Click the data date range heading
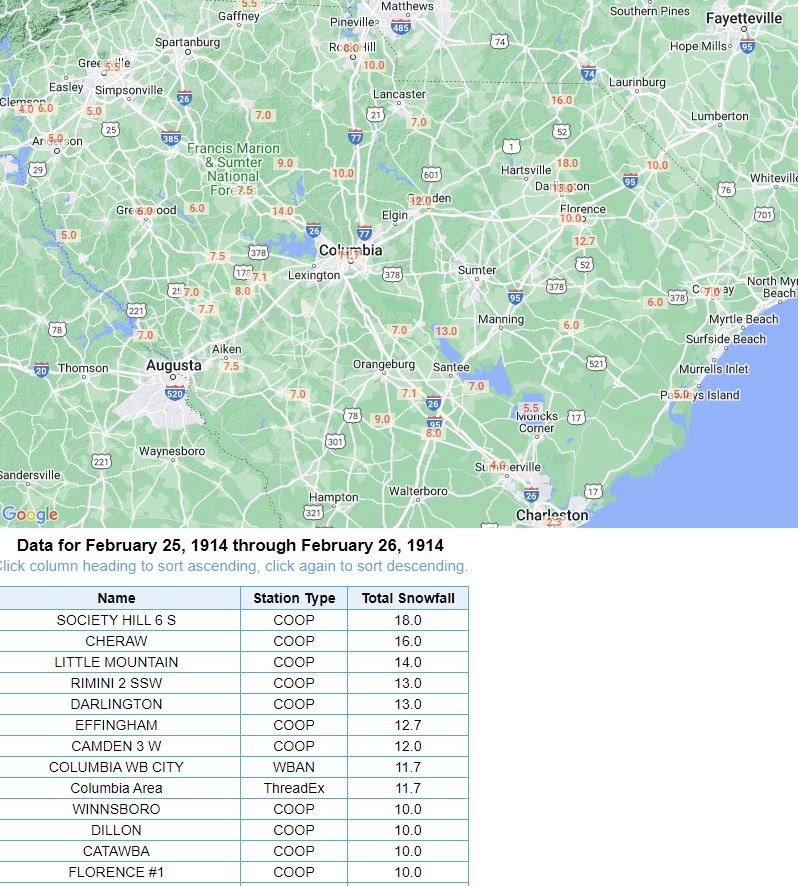This screenshot has height=886, width=798. point(230,545)
